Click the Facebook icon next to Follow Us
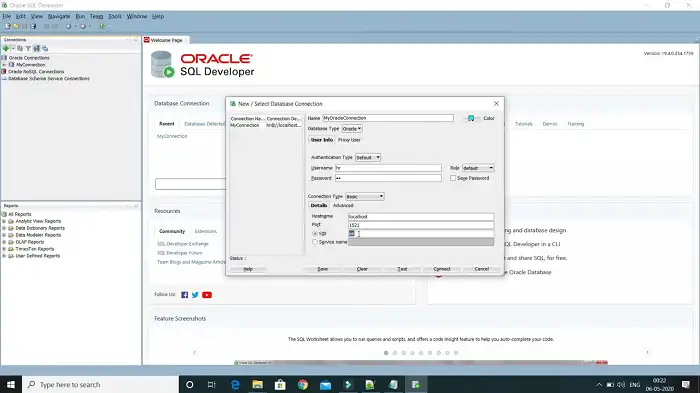The width and height of the screenshot is (700, 393). (x=184, y=295)
